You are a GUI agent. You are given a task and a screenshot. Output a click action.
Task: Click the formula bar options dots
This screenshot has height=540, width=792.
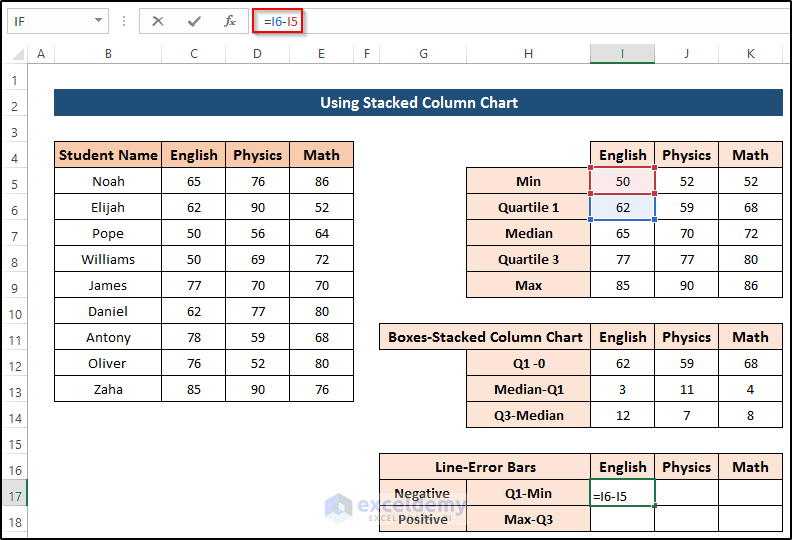[124, 21]
